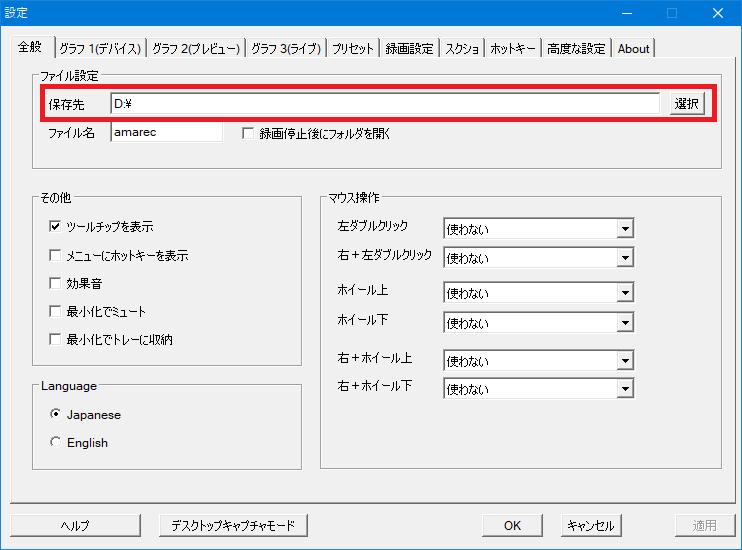
Task: Open the About tab
Action: 633,48
